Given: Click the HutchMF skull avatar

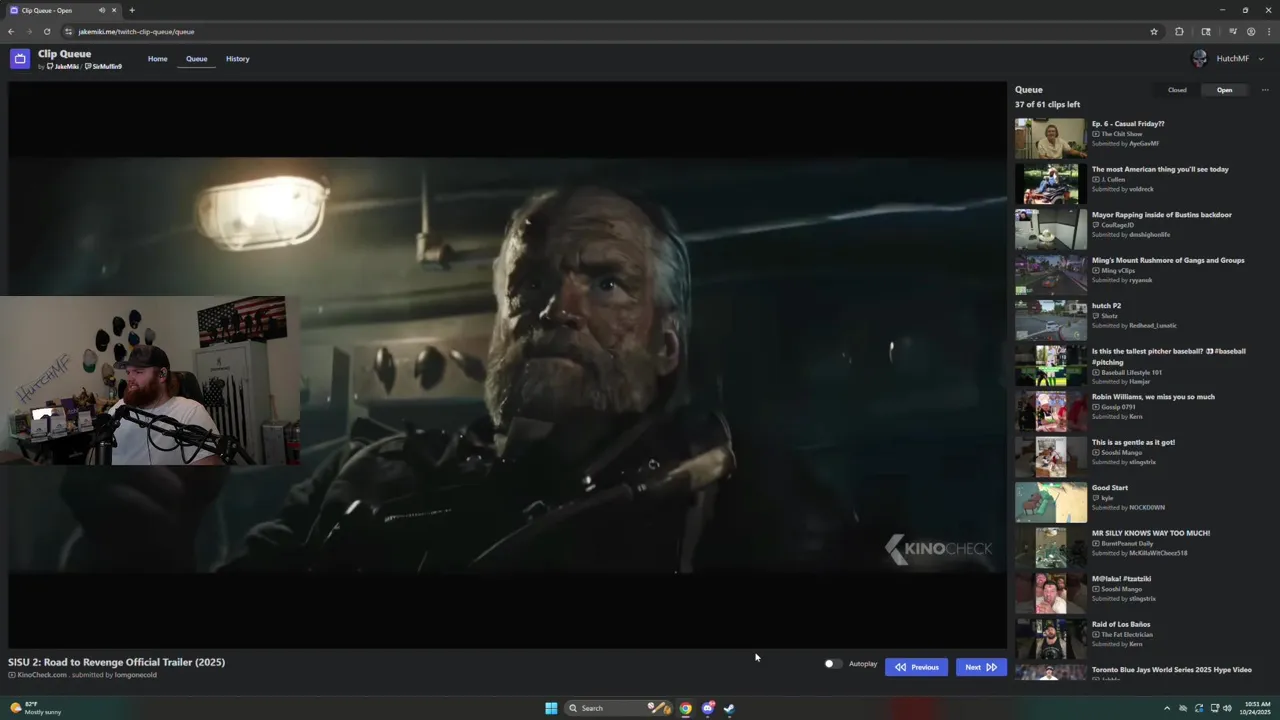Looking at the screenshot, I should pyautogui.click(x=1199, y=59).
